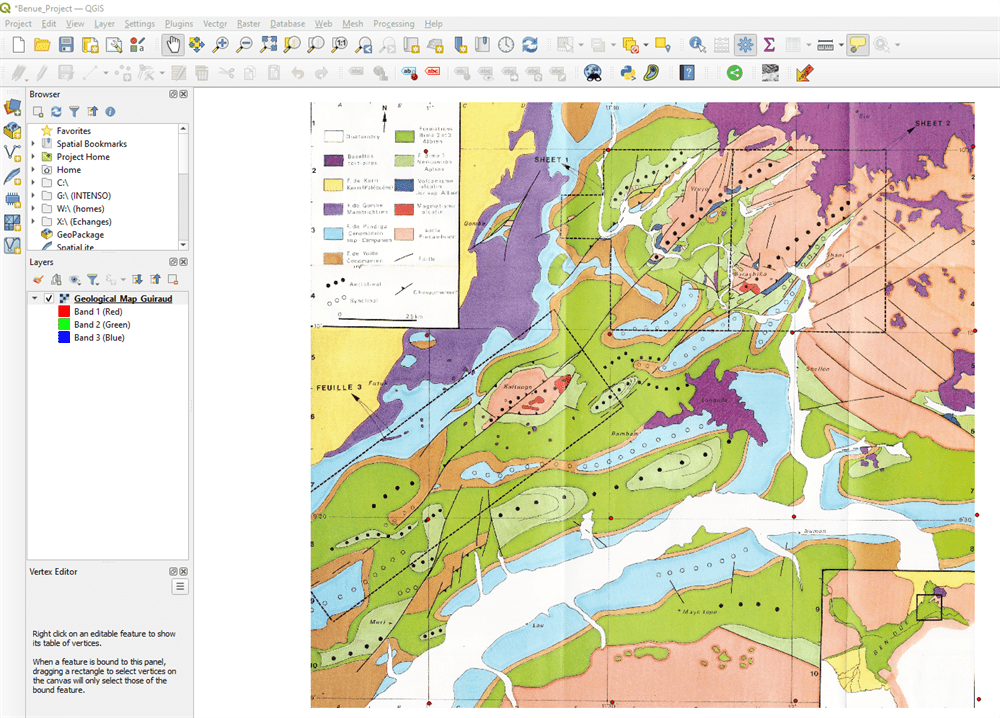The height and width of the screenshot is (718, 1000).
Task: Open the Processing menu
Action: click(x=393, y=23)
